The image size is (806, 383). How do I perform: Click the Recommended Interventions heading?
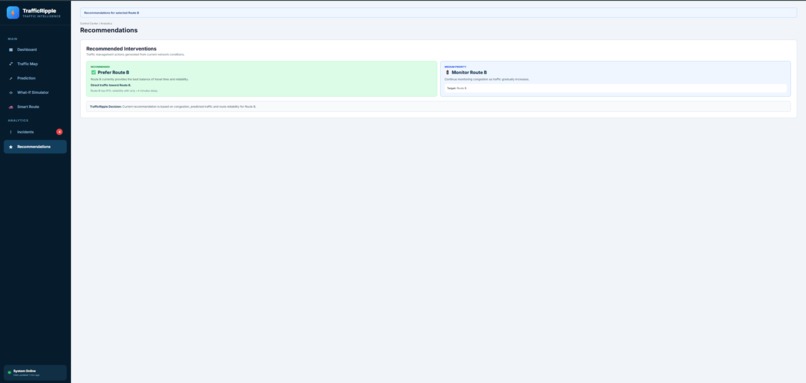pyautogui.click(x=121, y=49)
